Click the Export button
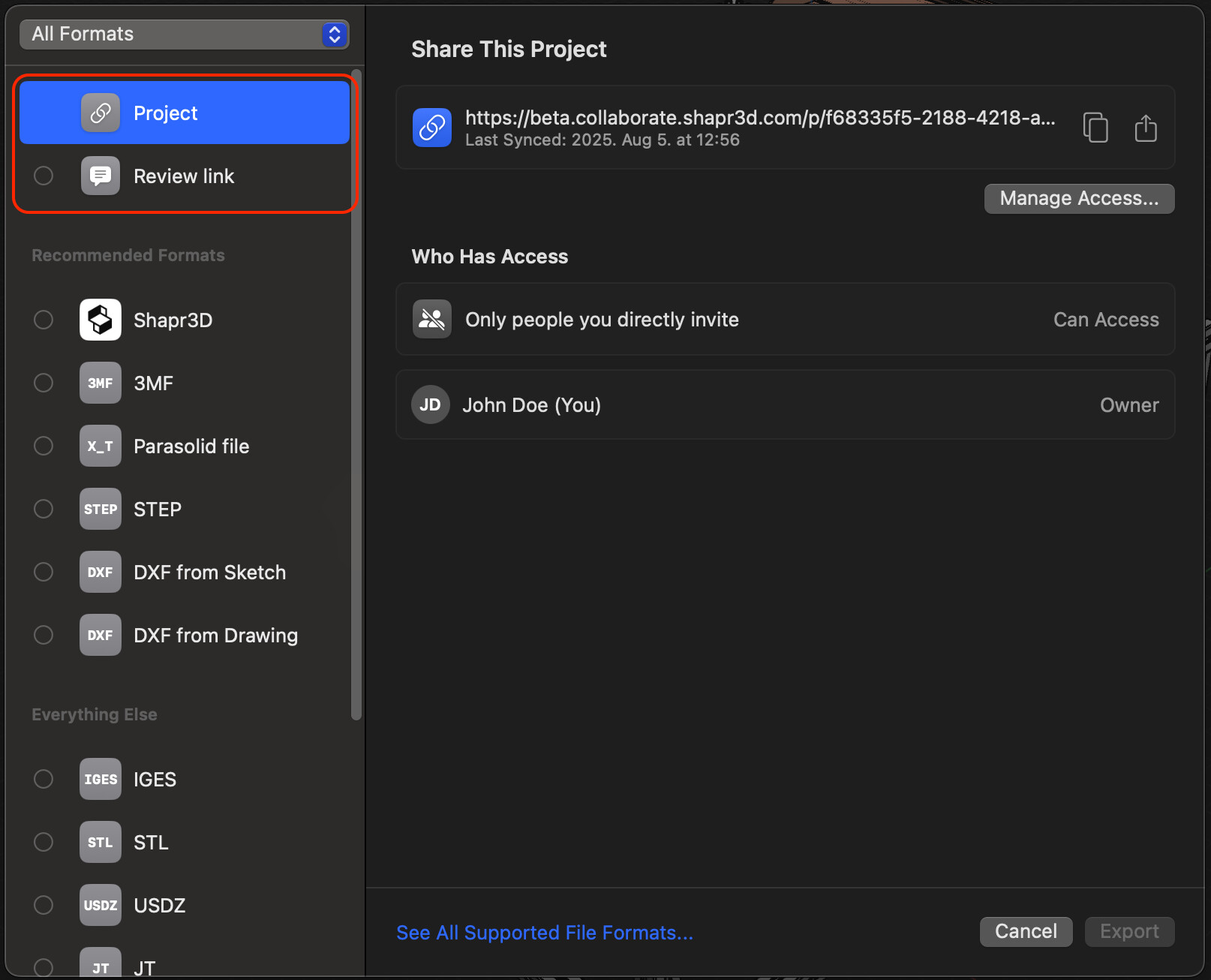 coord(1129,931)
